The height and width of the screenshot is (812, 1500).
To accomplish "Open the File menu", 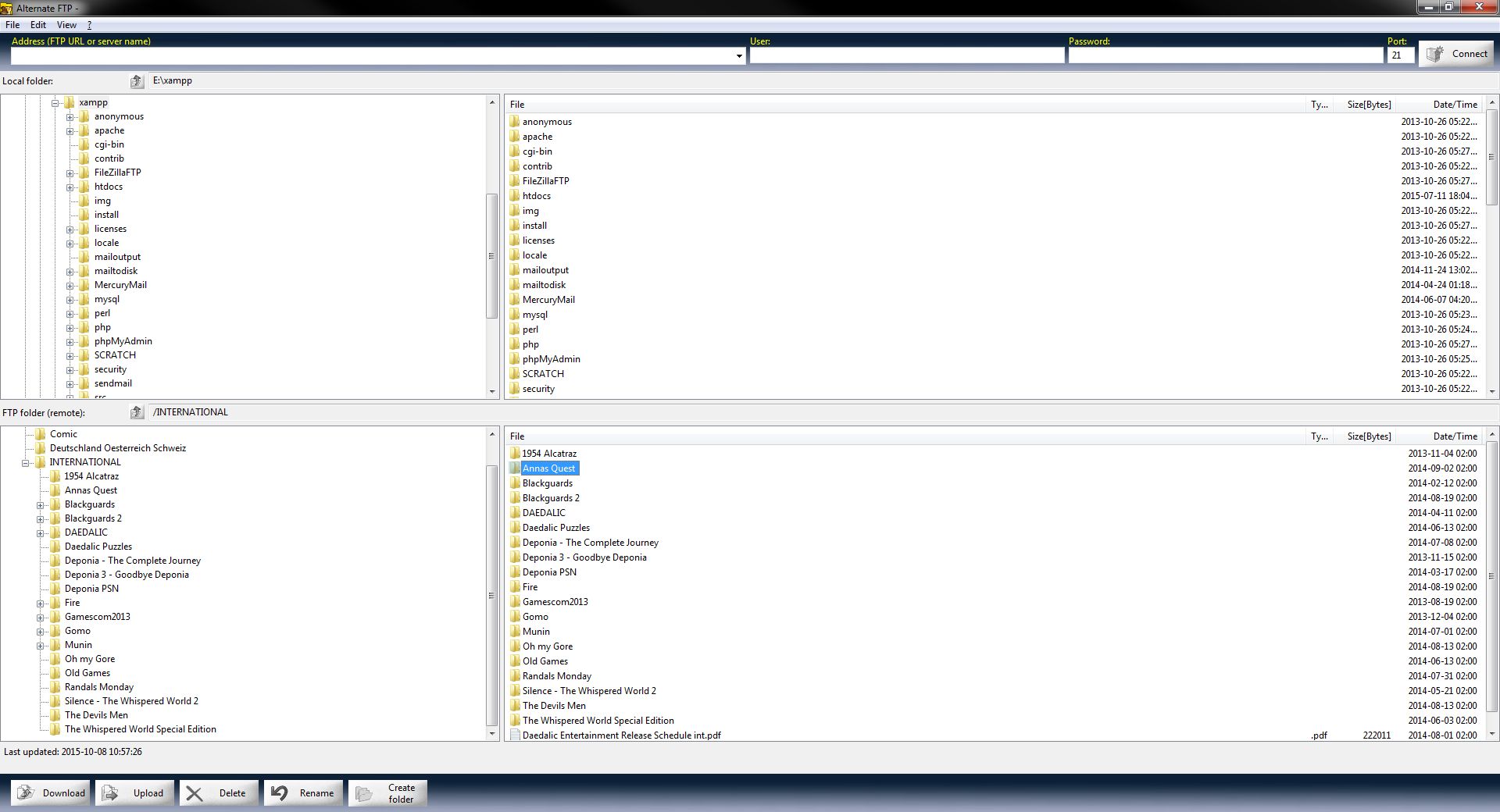I will 12,24.
